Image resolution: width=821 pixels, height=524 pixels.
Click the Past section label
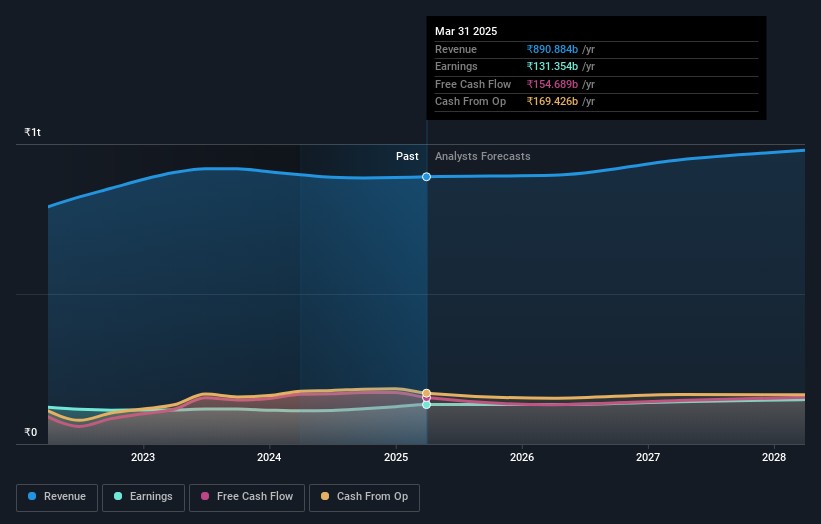click(x=407, y=156)
